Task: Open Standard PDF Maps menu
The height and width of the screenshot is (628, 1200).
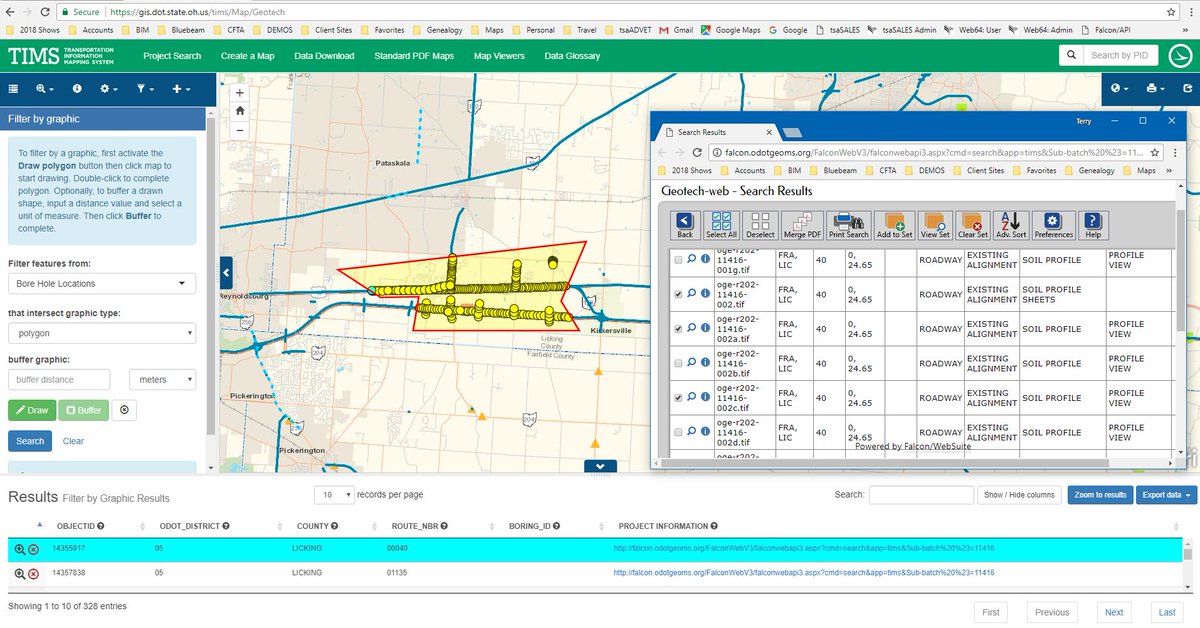Action: (414, 56)
